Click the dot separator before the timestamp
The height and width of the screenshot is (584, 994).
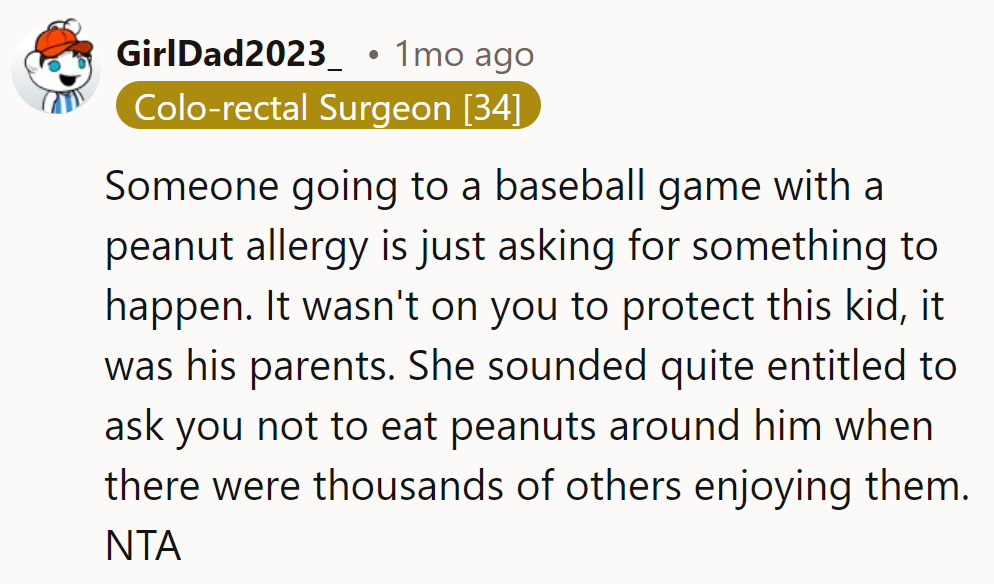tap(372, 55)
